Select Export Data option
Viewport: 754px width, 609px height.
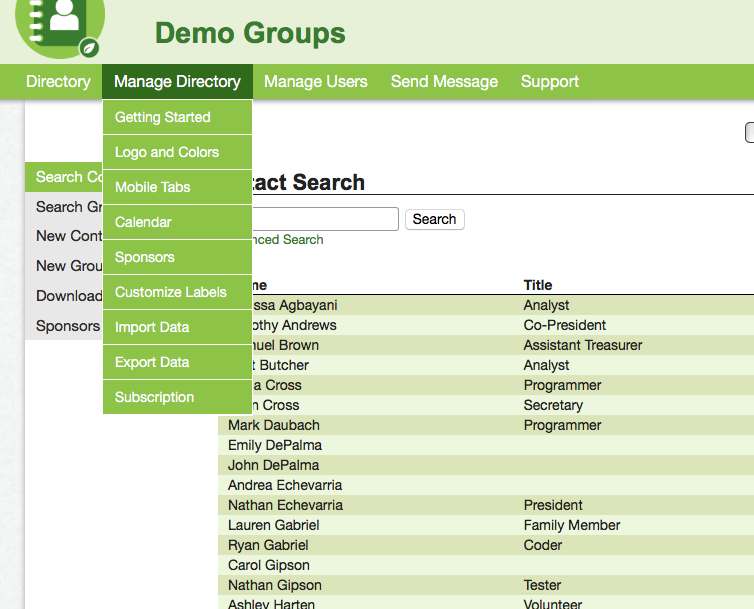coord(152,362)
